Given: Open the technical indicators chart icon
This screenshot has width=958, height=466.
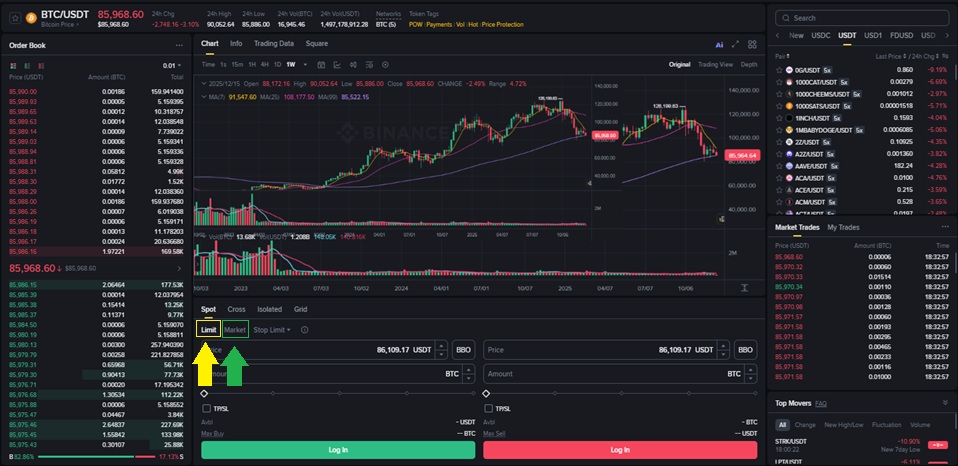Looking at the screenshot, I should point(337,65).
